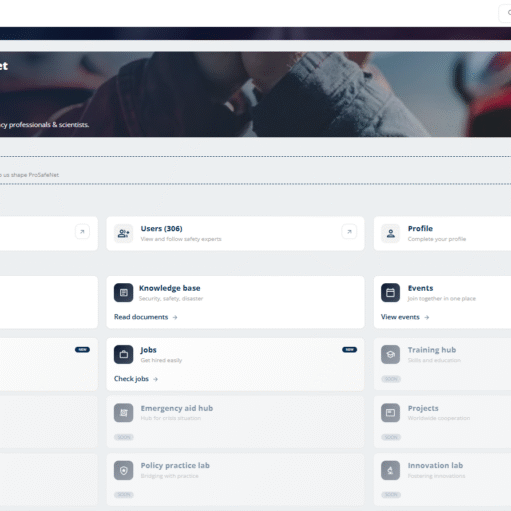Click the SOON badge under Innovation lab
511x511 pixels.
(391, 495)
